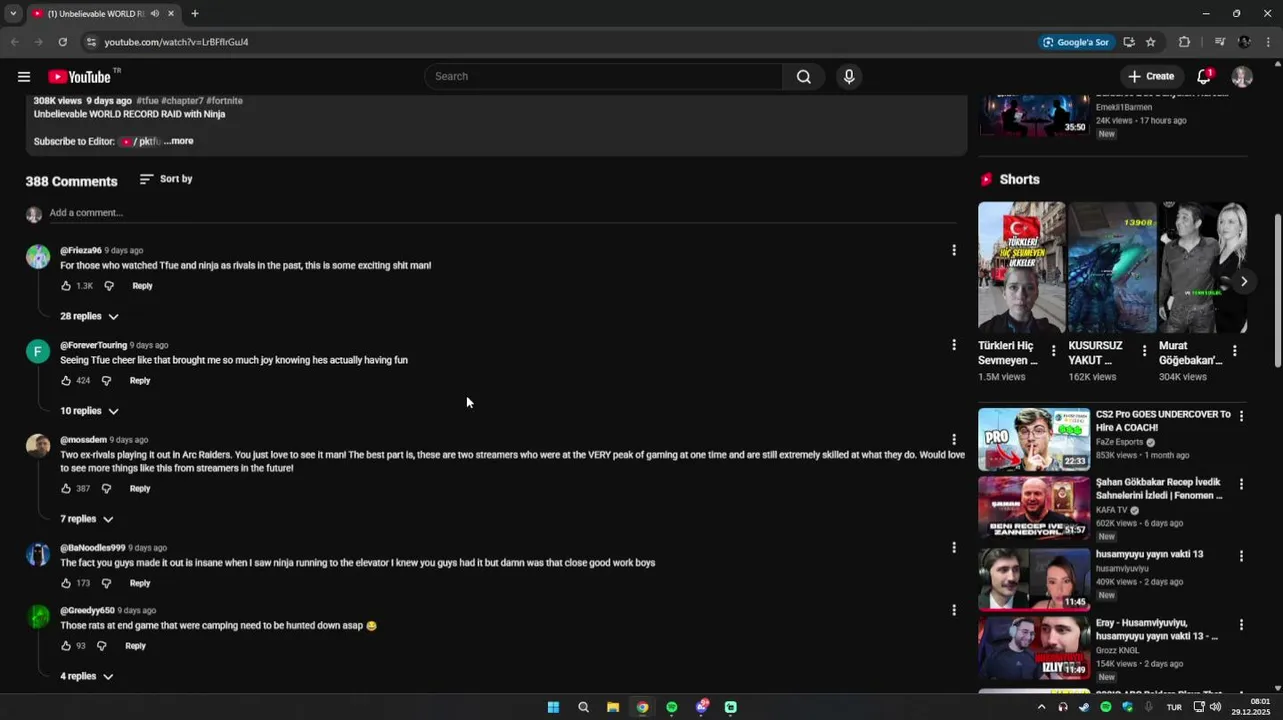Expand 4 replies under @Greedyy650
Viewport: 1283px width, 720px height.
(x=87, y=677)
